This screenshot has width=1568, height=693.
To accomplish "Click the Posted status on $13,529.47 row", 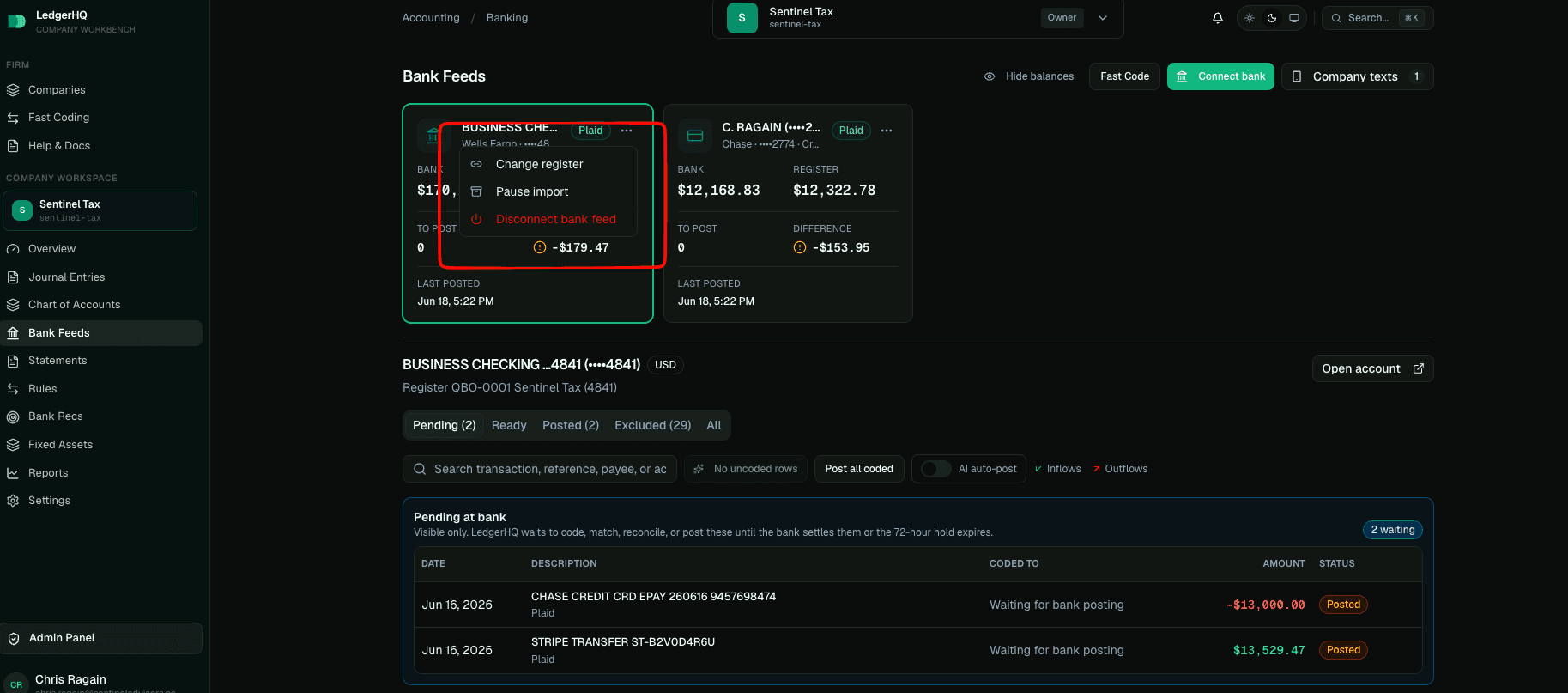I will click(1343, 650).
